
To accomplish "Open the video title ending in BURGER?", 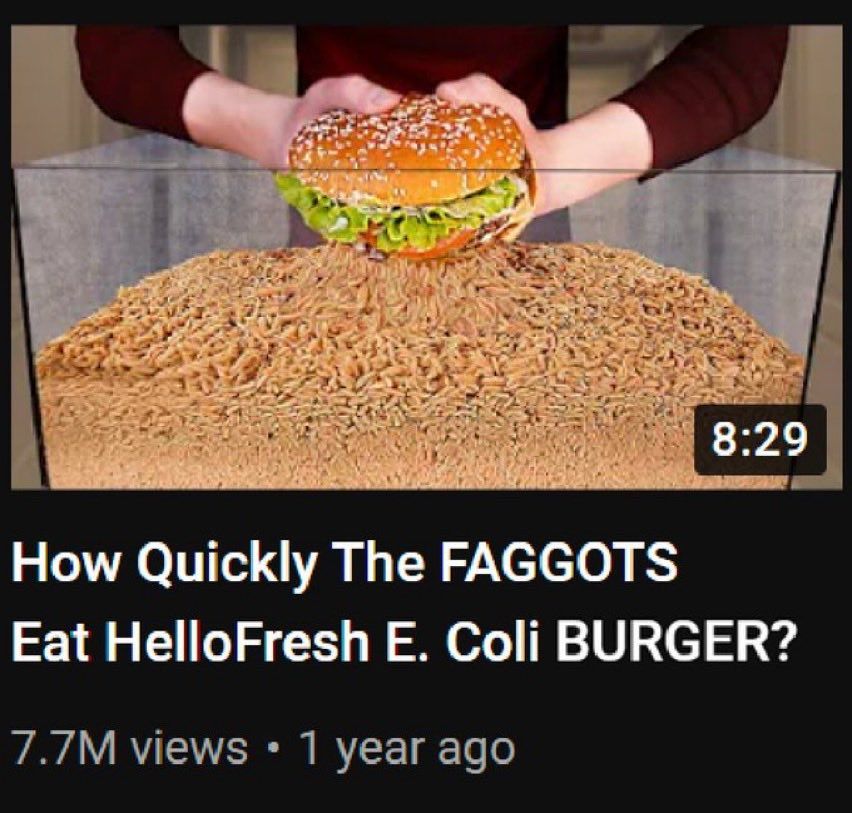I will (401, 602).
